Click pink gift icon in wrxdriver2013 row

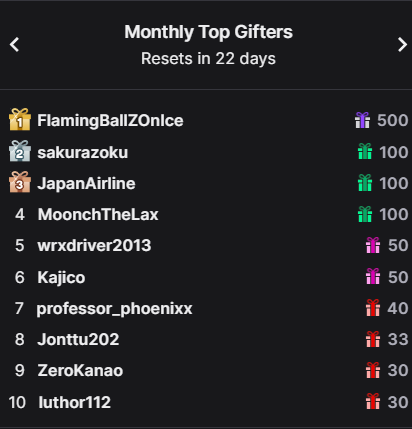(x=373, y=245)
